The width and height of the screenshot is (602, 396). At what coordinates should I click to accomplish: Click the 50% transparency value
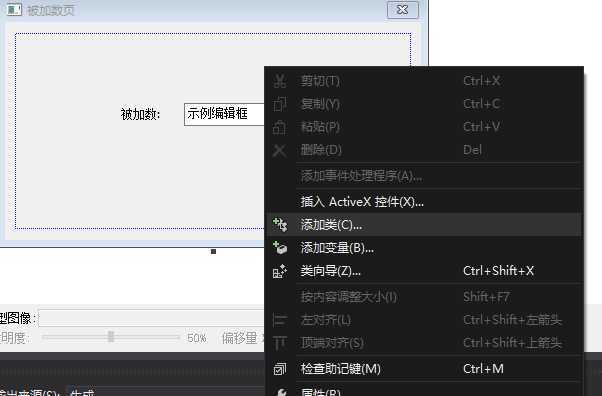tap(197, 338)
